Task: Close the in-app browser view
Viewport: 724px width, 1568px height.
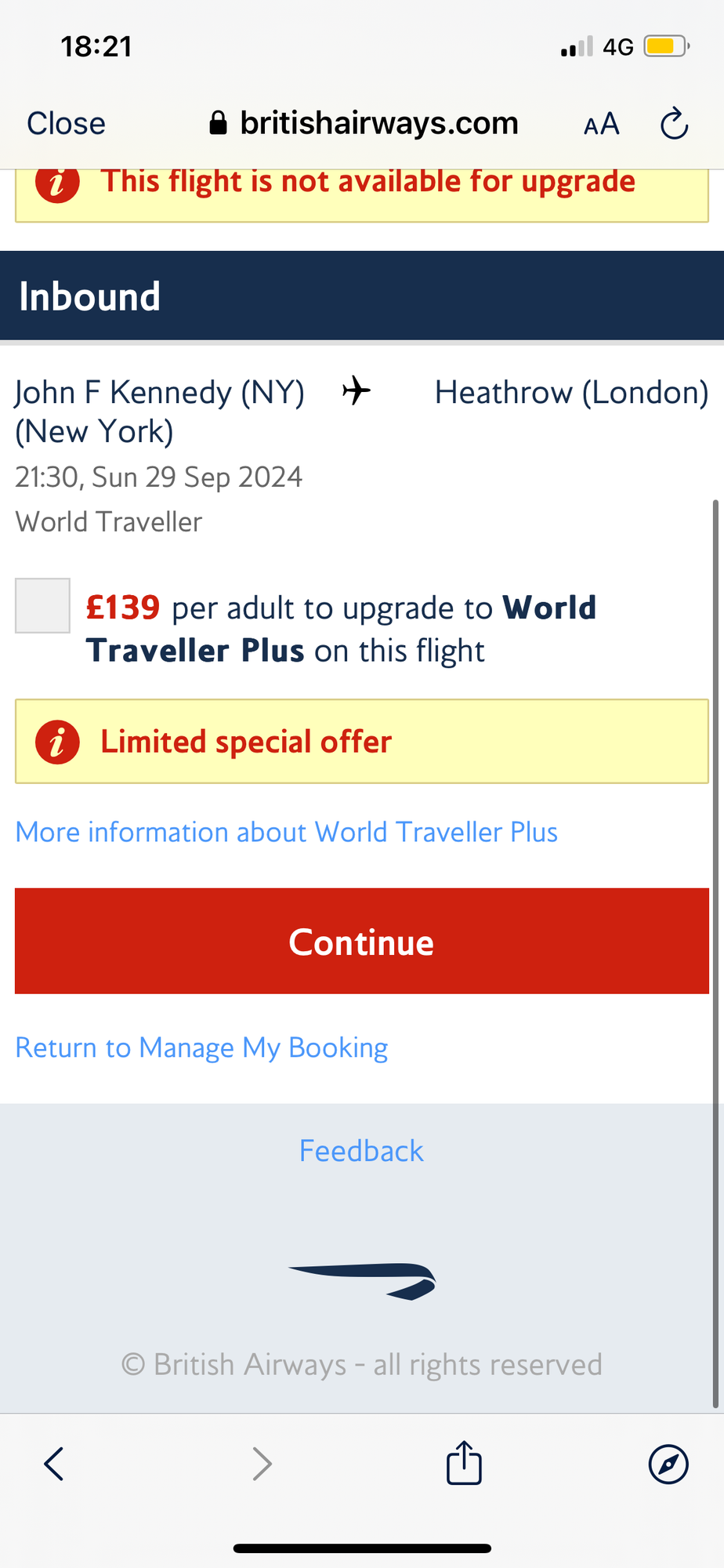Action: tap(66, 123)
